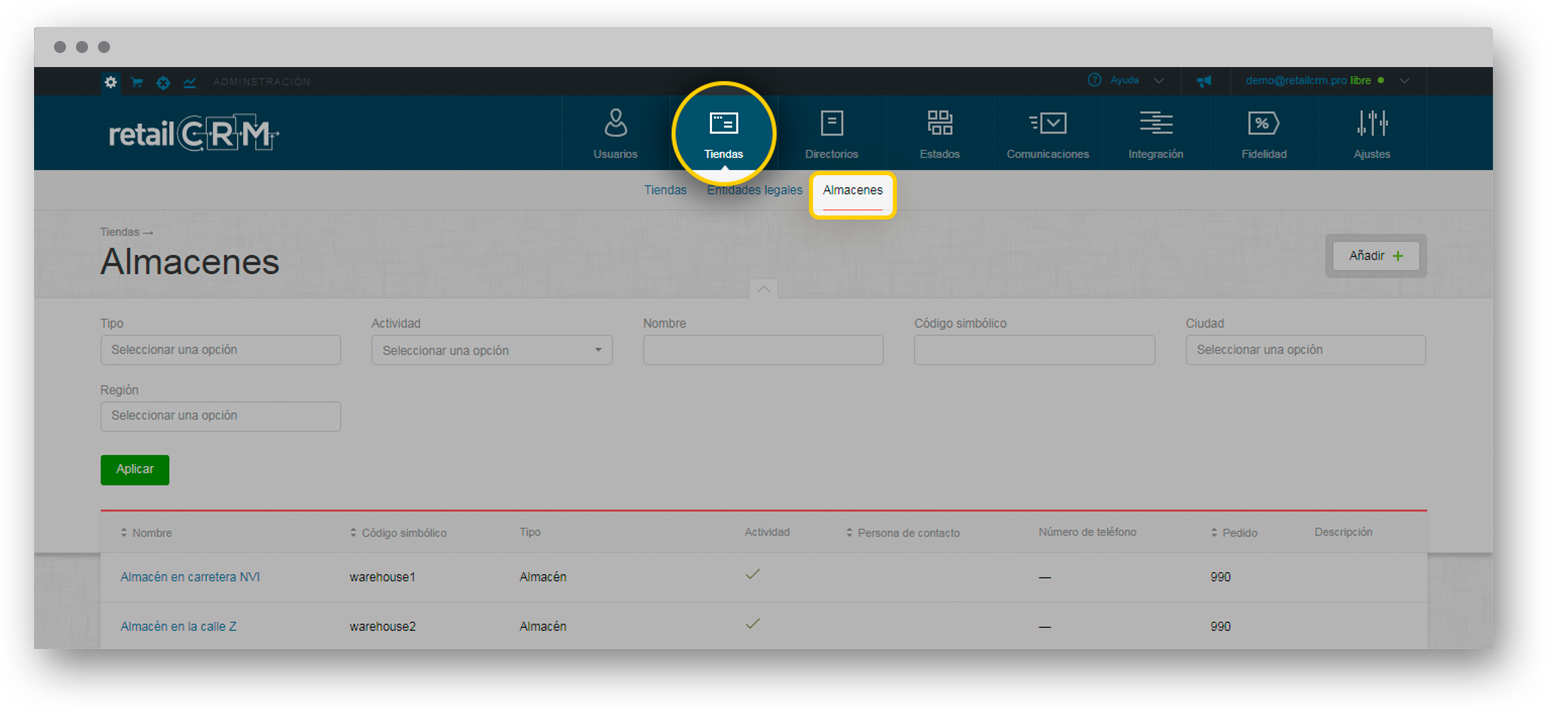Open the Tiendas section

coord(723,133)
